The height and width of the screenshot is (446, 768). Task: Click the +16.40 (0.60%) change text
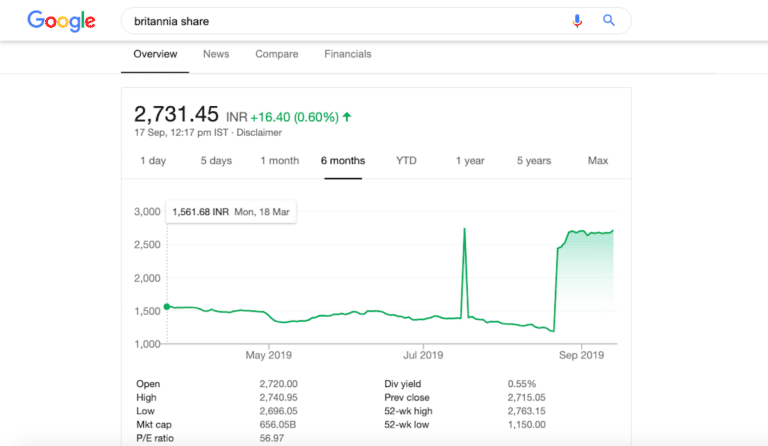point(294,117)
